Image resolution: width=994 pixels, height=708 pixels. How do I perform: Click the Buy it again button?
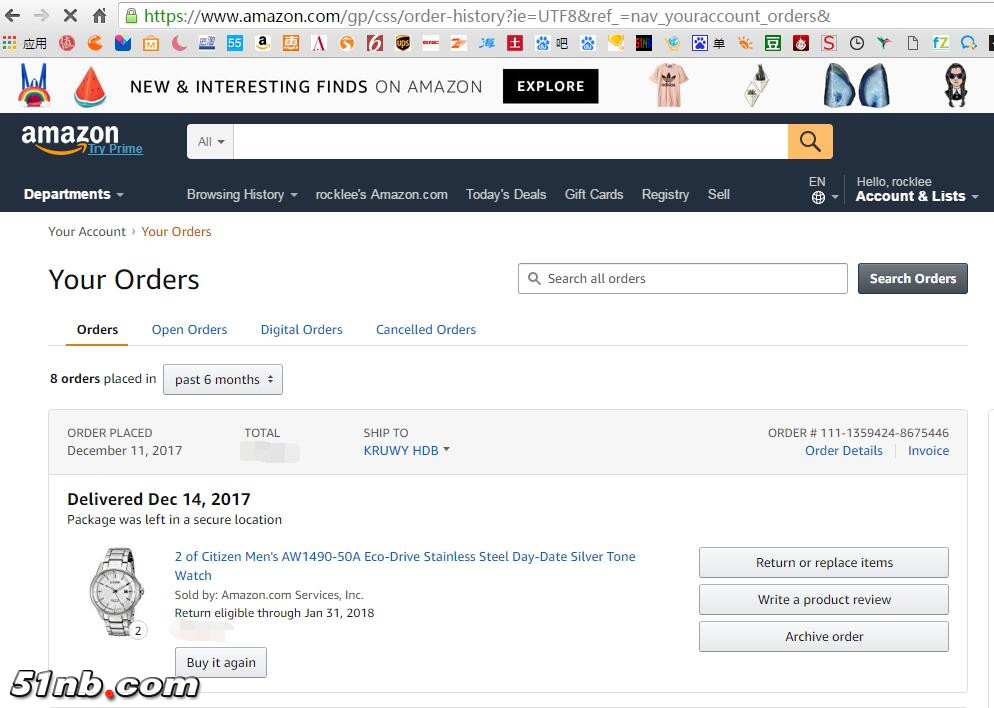[221, 662]
